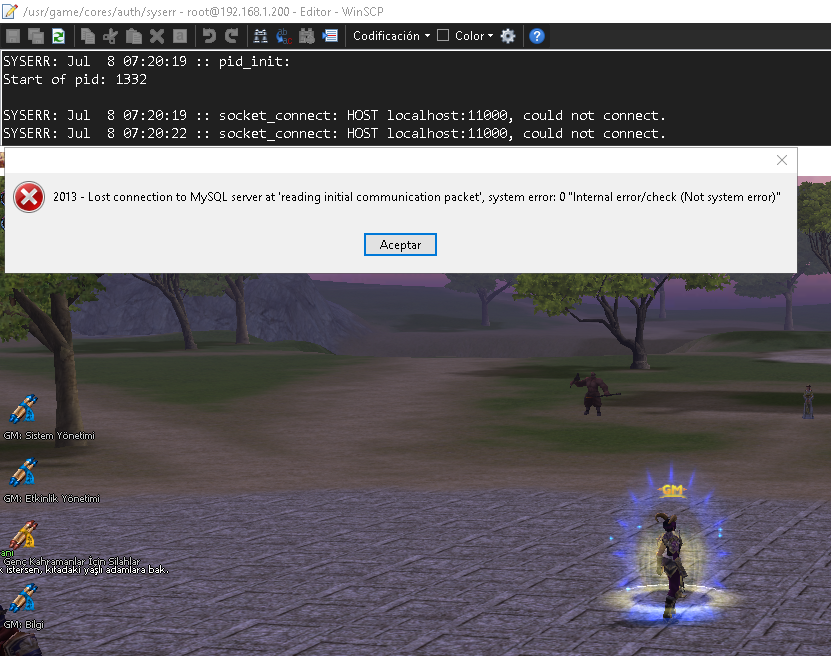Image resolution: width=831 pixels, height=656 pixels.
Task: Click the monster standing under the tree
Action: tap(593, 394)
